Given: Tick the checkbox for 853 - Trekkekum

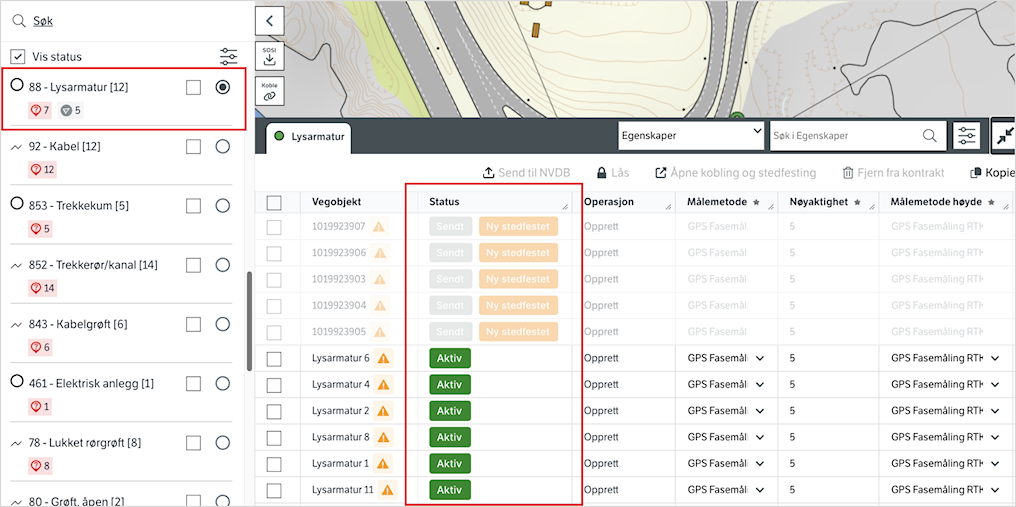Looking at the screenshot, I should pos(194,206).
